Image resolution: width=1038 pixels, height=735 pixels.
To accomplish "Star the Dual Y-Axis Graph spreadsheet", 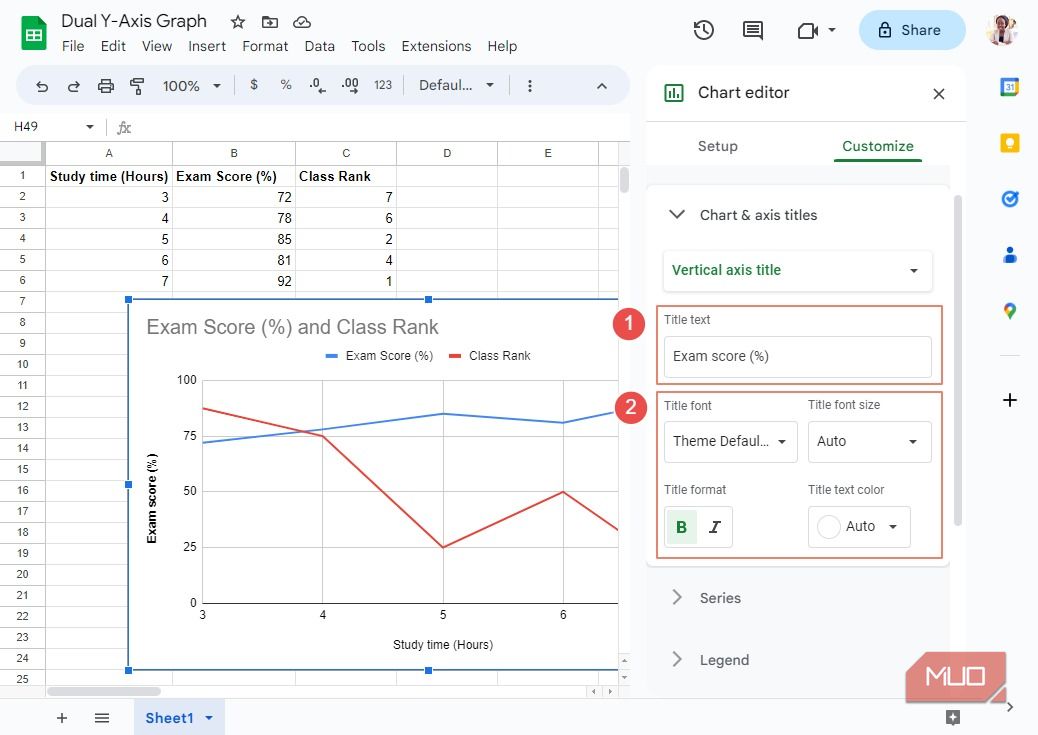I will click(x=237, y=21).
